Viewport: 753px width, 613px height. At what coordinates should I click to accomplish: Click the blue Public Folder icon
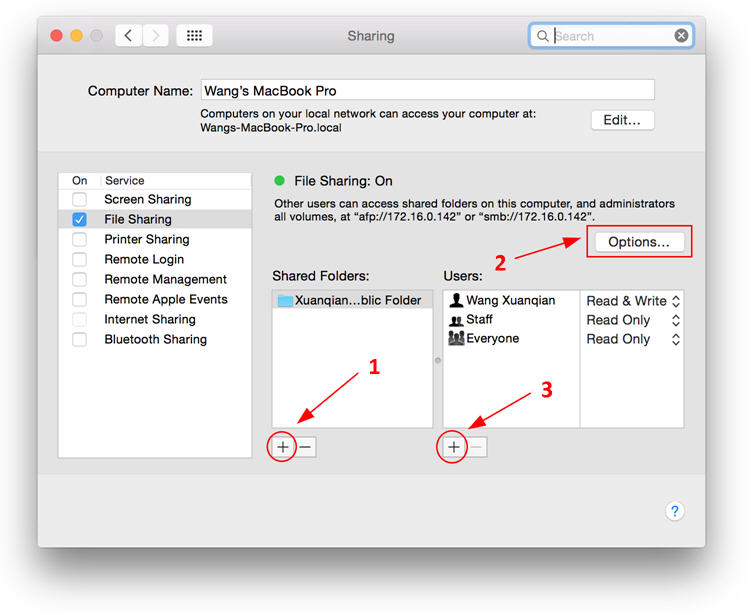pyautogui.click(x=285, y=301)
